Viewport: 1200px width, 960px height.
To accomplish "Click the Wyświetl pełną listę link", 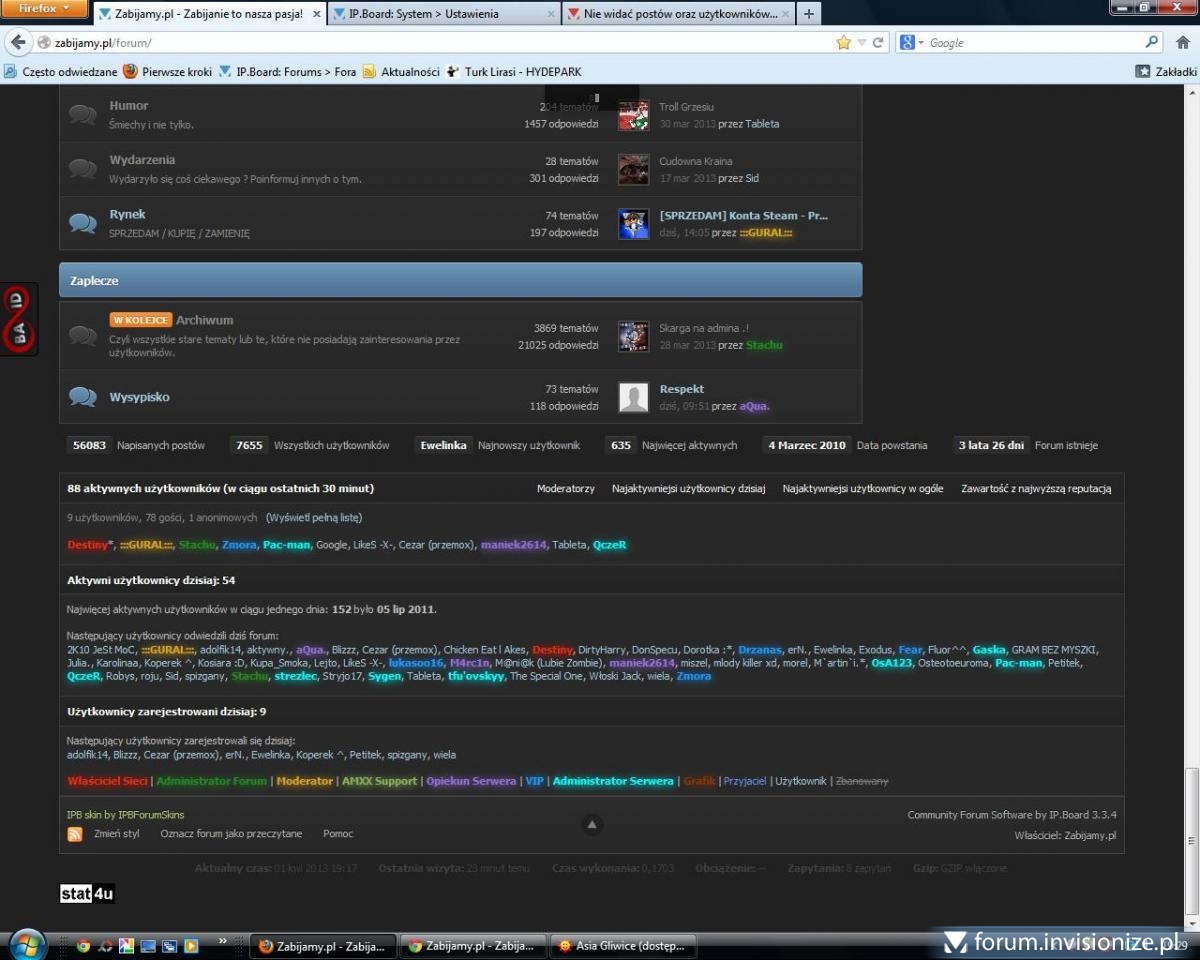I will coord(314,518).
